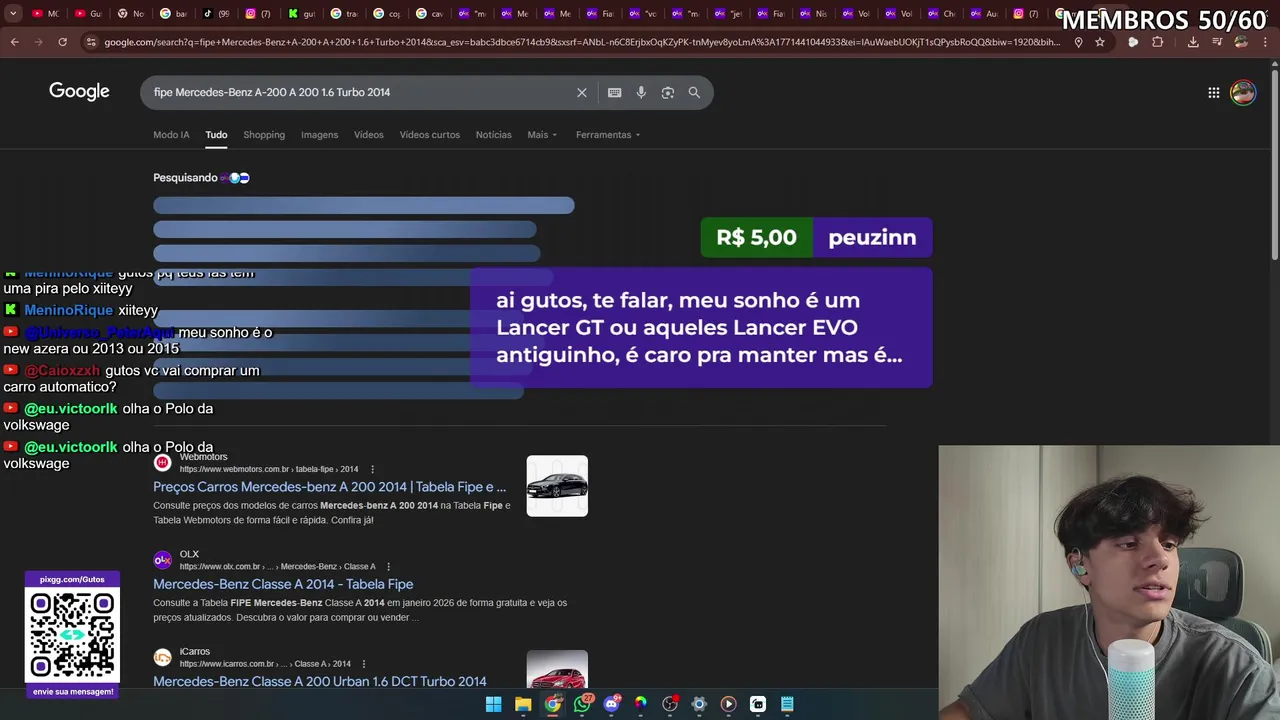Open the on-screen keyboard input tool
Screen dimensions: 1280x720
pos(615,92)
